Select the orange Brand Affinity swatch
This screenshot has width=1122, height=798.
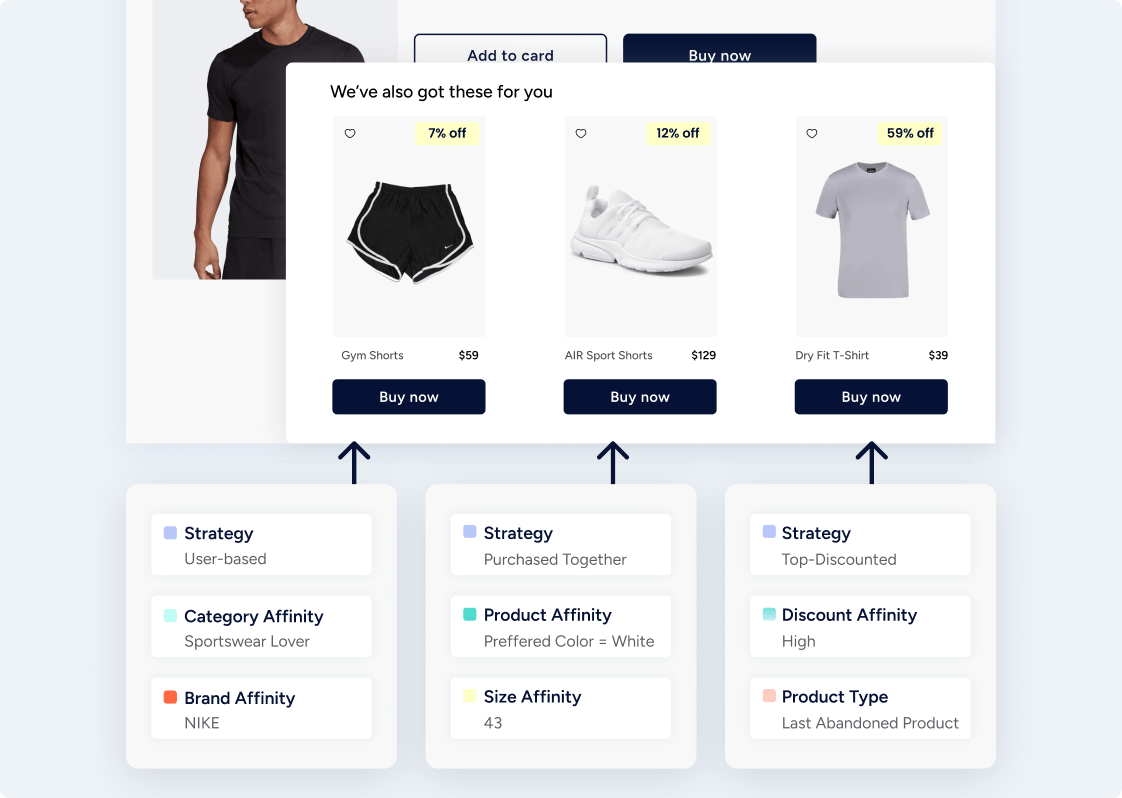click(170, 697)
